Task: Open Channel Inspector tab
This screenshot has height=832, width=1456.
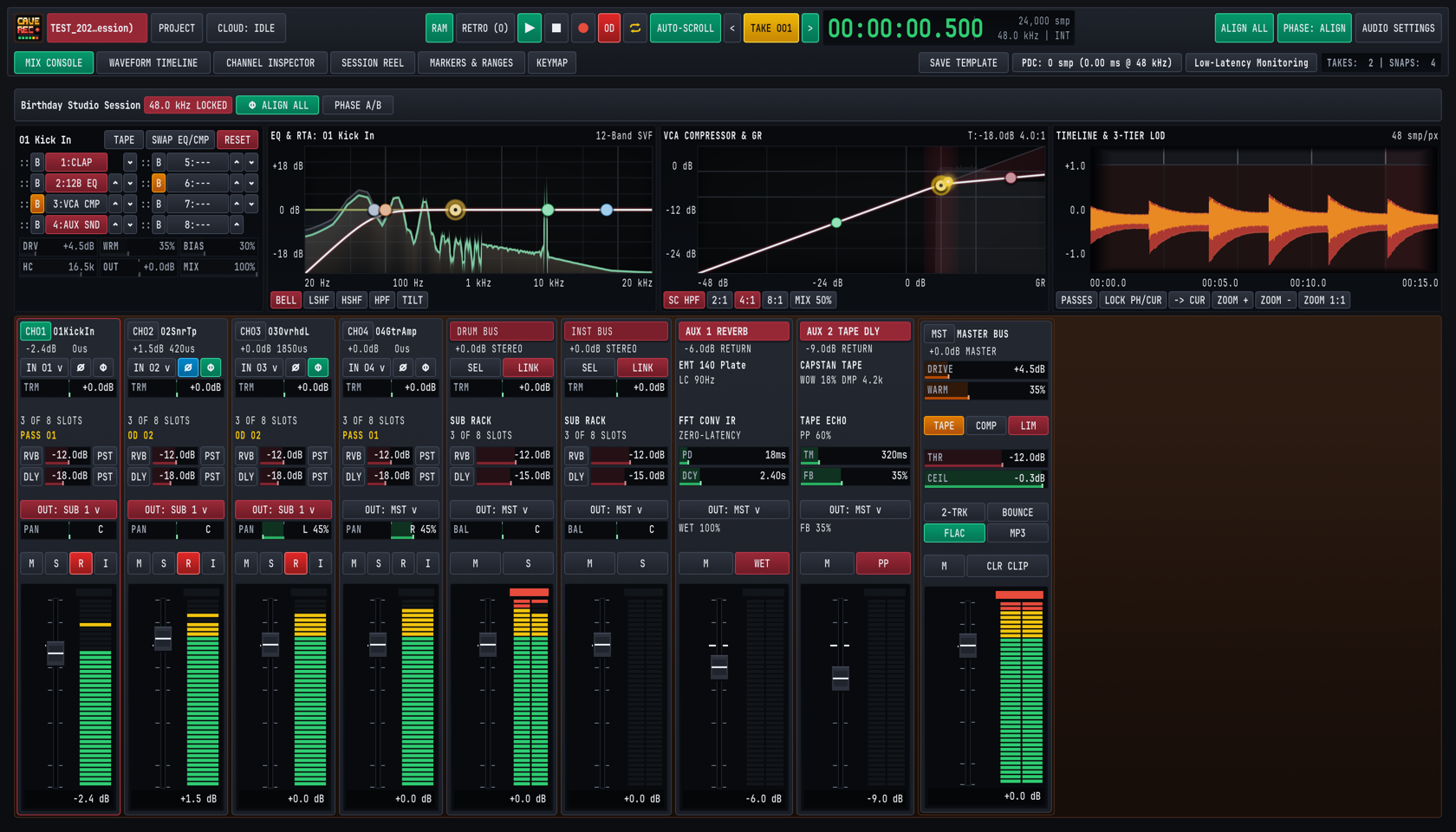Action: point(270,62)
